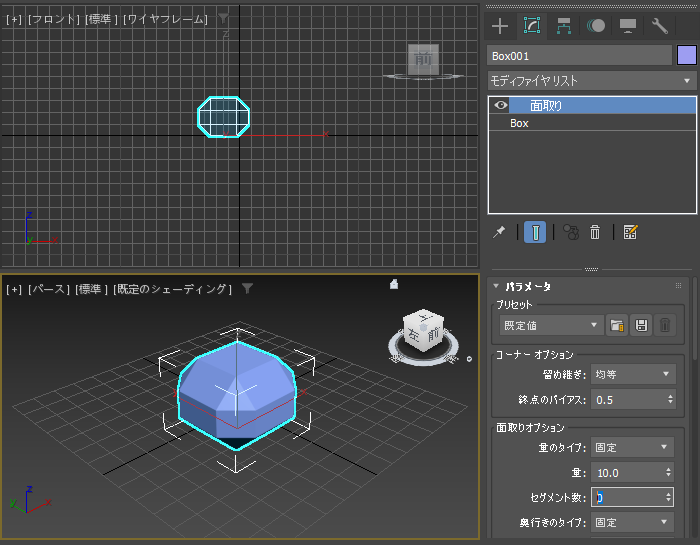Screen dimensions: 700x545
Task: Click the delete preset trash icon
Action: click(x=665, y=325)
